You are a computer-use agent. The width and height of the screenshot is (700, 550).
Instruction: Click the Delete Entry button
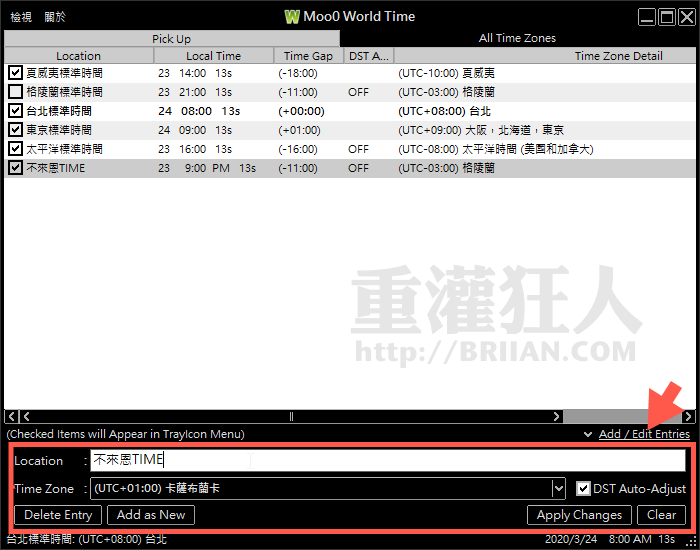point(58,515)
